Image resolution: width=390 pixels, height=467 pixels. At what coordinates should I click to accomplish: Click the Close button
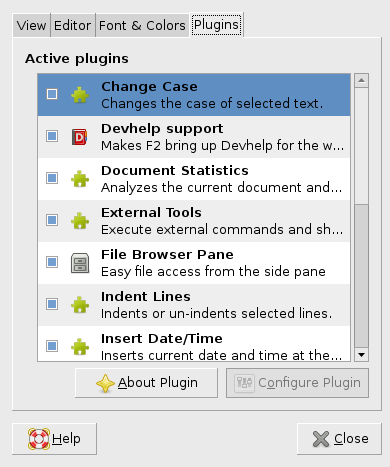pyautogui.click(x=339, y=439)
